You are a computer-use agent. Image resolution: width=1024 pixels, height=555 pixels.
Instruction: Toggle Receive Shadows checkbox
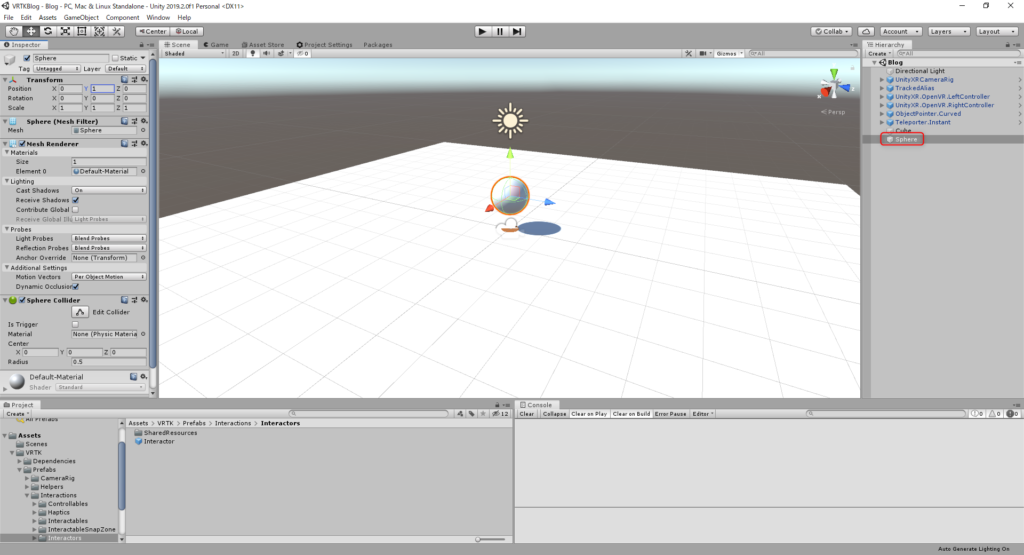pyautogui.click(x=75, y=200)
